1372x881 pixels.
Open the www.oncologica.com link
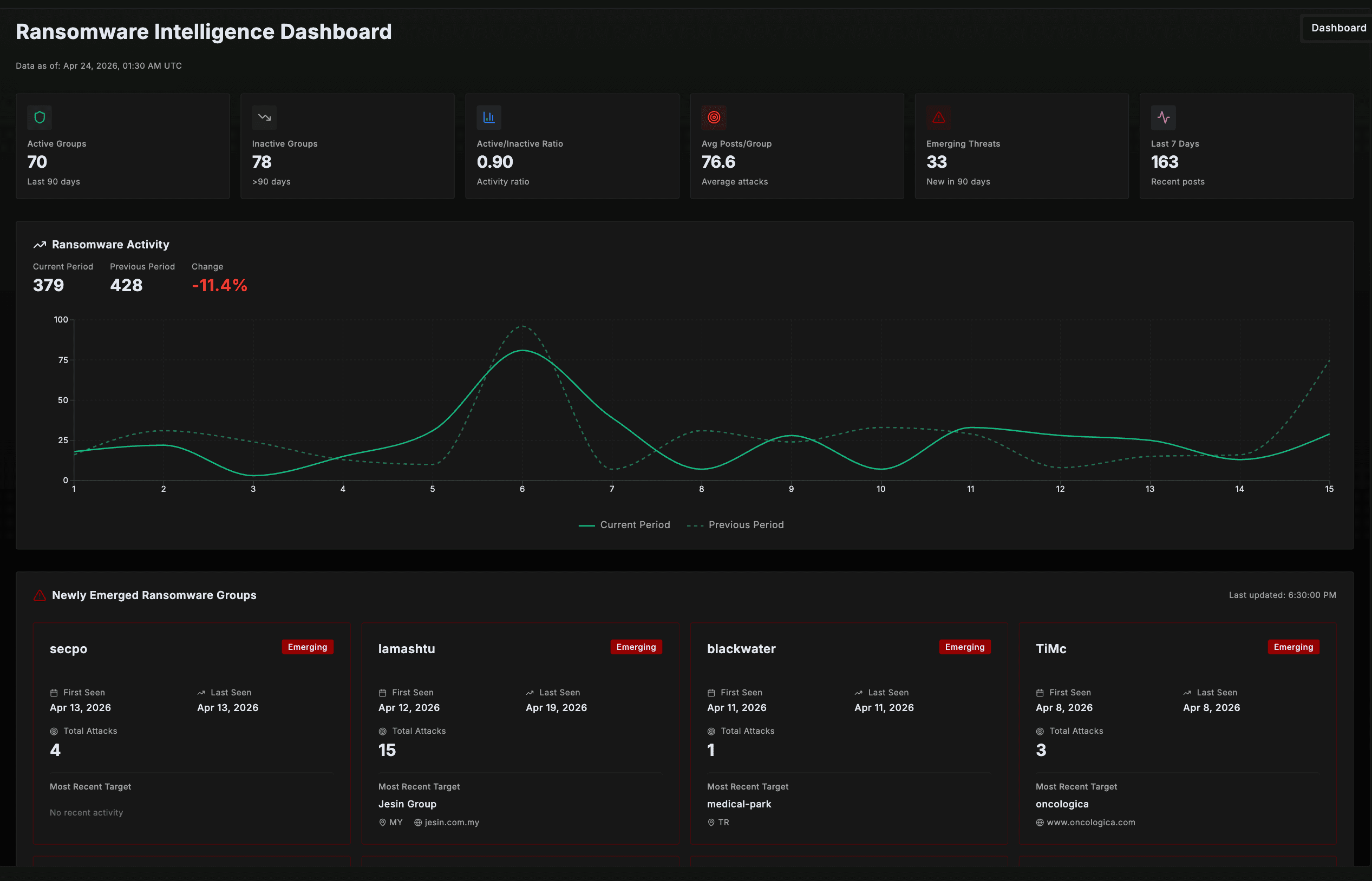tap(1090, 822)
